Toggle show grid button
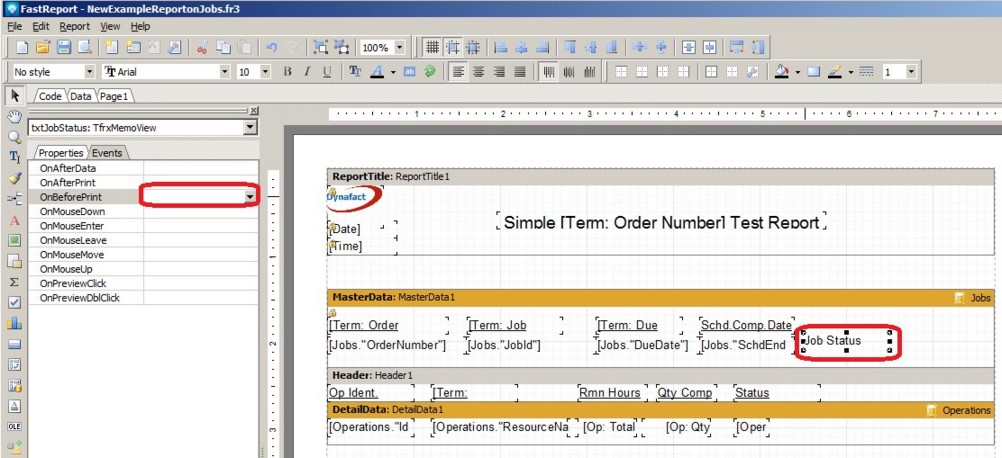This screenshot has height=458, width=1002. [432, 47]
